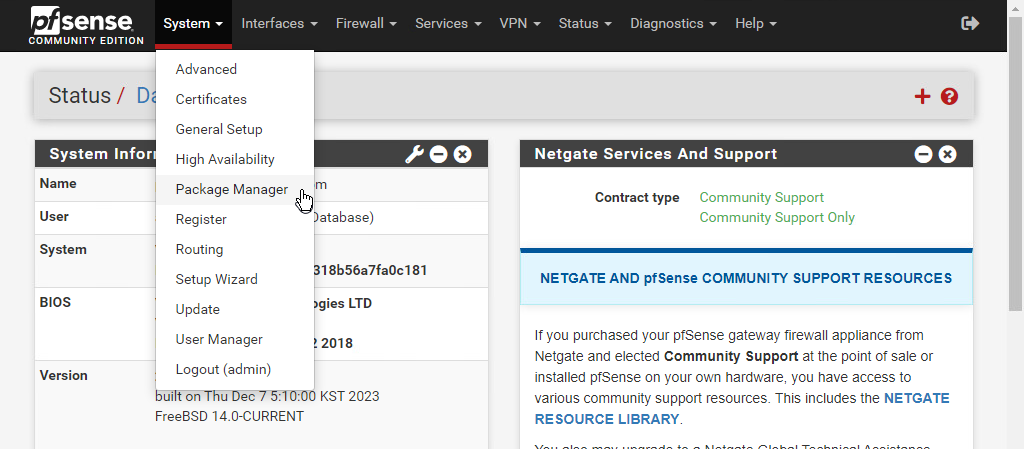
Task: Click the Community Support contract text
Action: 761,198
